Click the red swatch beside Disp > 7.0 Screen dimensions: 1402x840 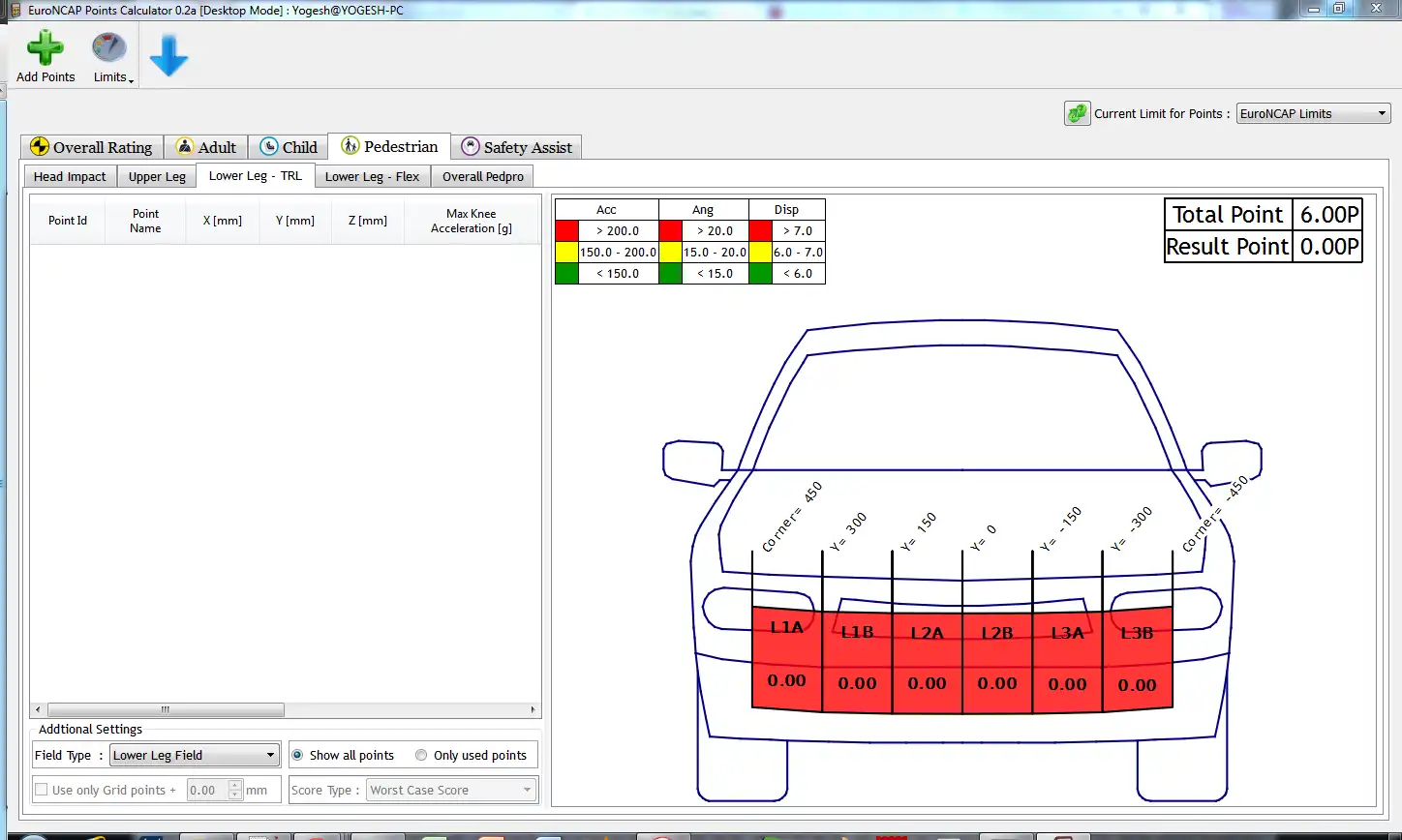tap(760, 231)
